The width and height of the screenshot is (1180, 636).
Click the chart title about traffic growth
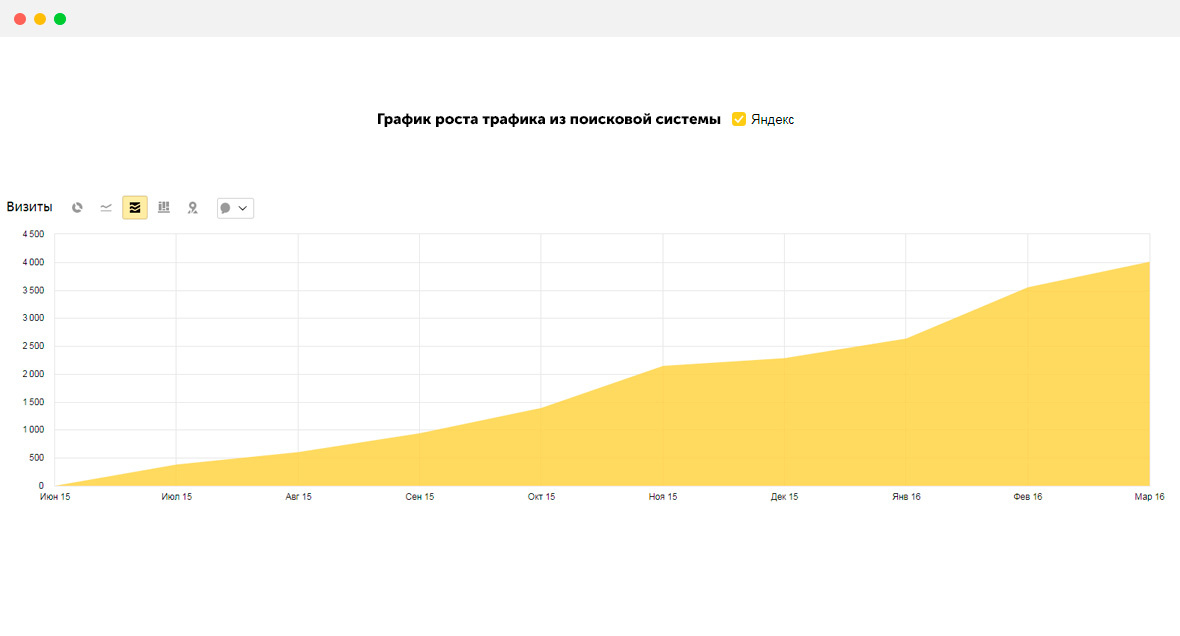pos(549,119)
